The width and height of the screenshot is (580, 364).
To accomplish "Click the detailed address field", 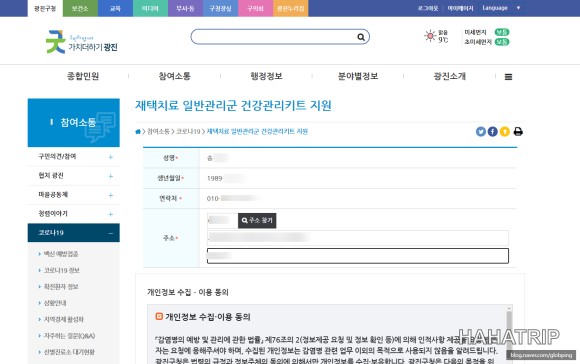I will pos(358,256).
